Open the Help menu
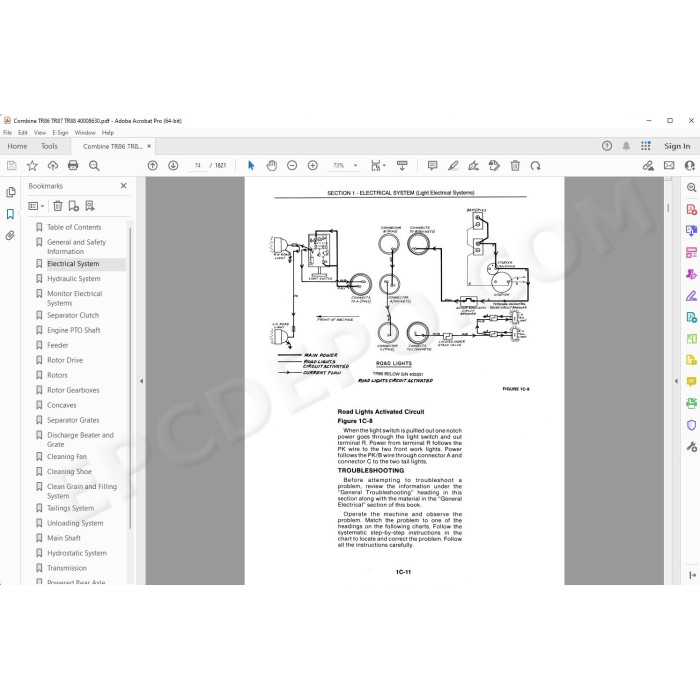Image resolution: width=700 pixels, height=700 pixels. pos(108,133)
